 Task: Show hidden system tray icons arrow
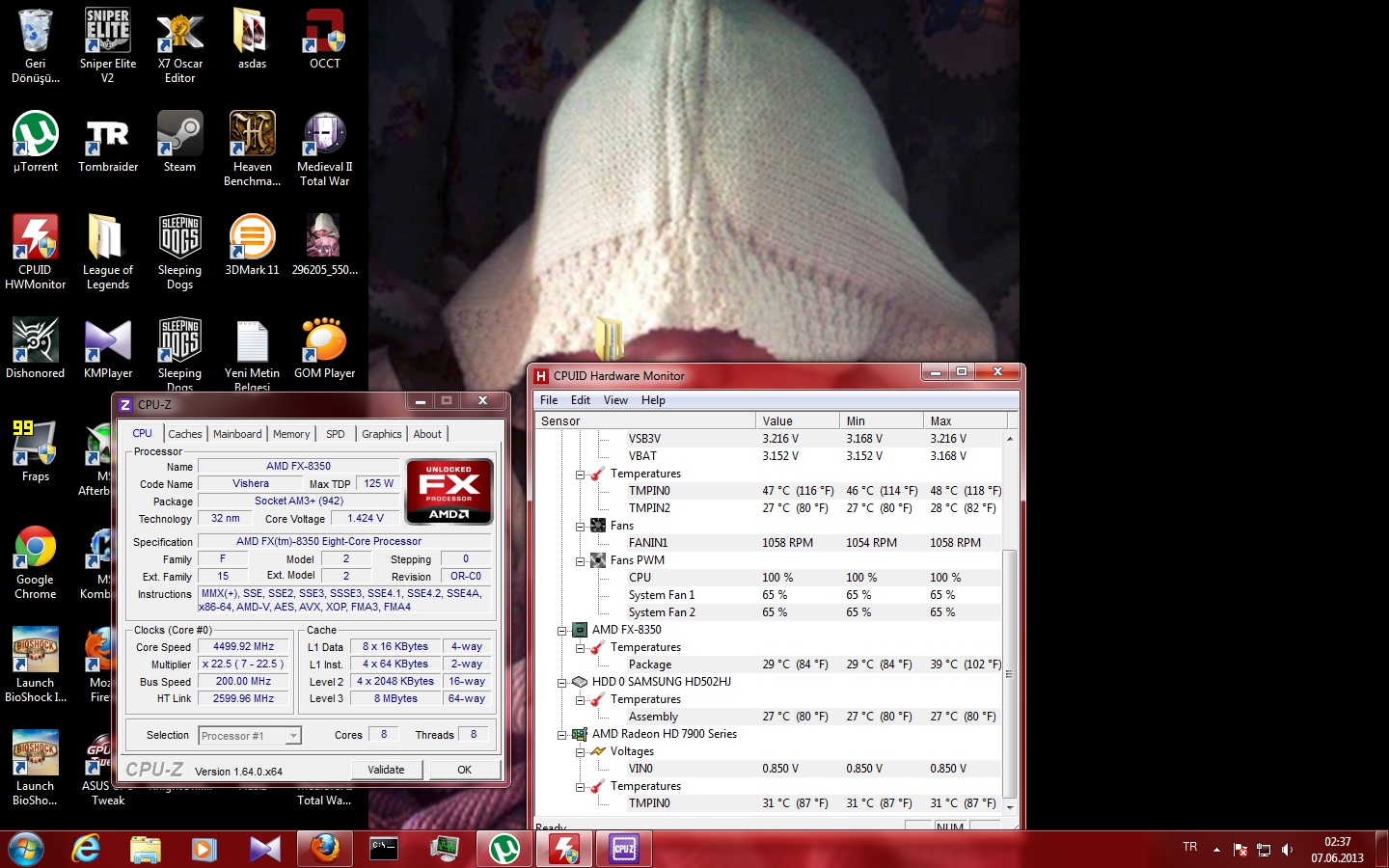coord(1216,850)
